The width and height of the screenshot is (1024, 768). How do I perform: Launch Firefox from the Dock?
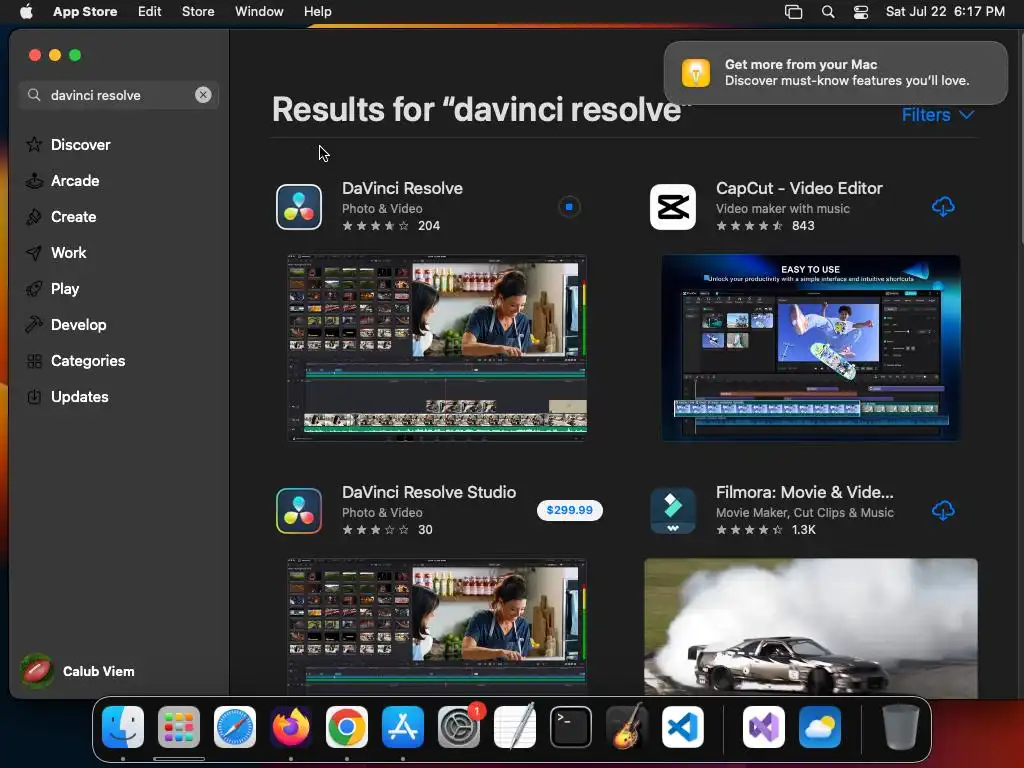click(291, 727)
